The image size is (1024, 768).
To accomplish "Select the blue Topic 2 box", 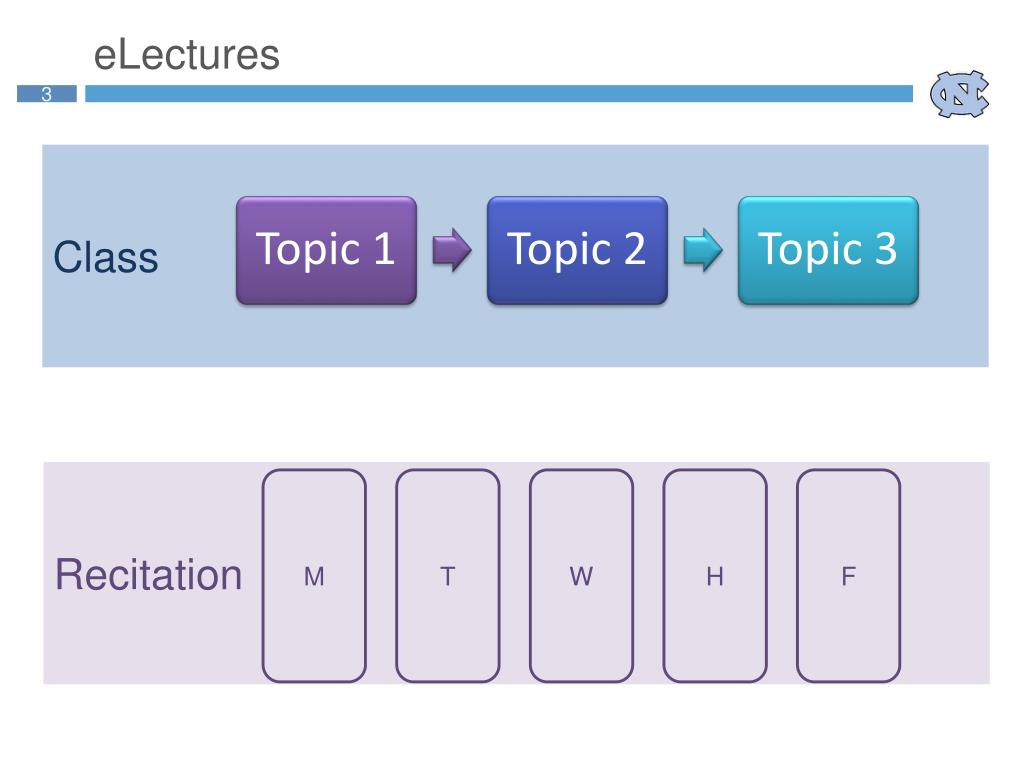I will (x=577, y=250).
